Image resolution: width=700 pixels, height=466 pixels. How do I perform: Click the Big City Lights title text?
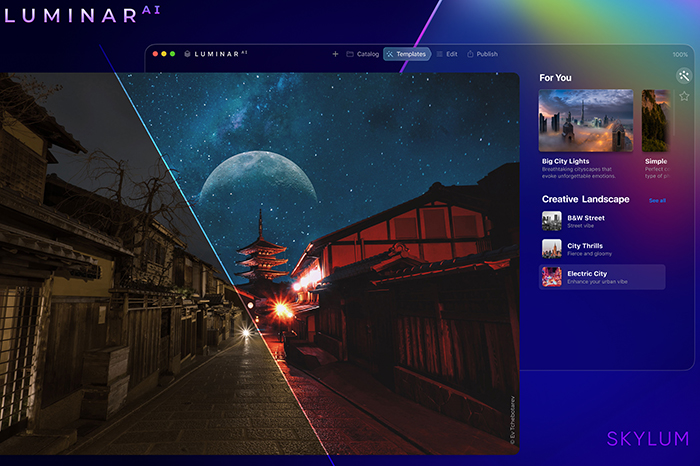(565, 161)
